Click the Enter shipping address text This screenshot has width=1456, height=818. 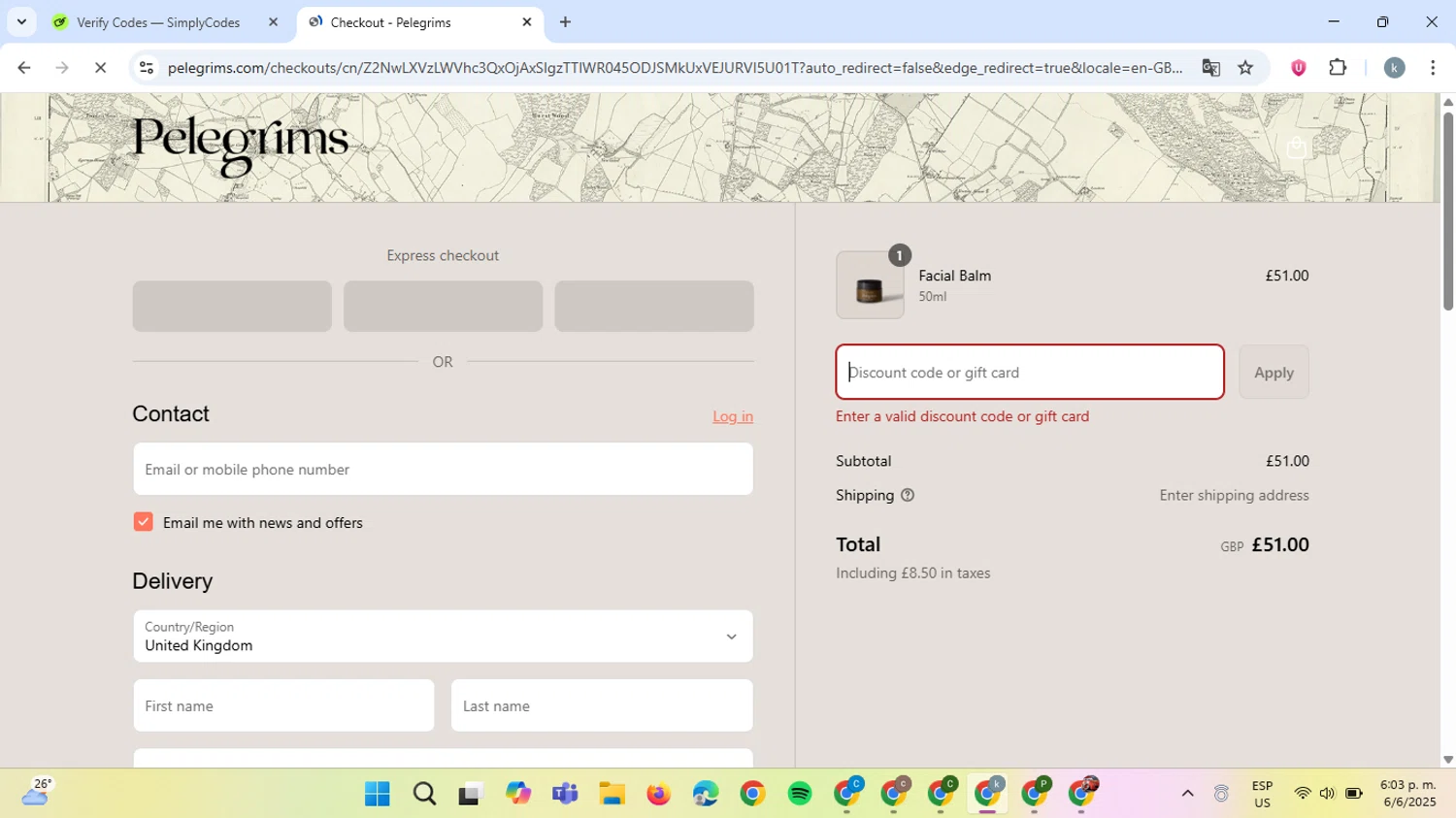pyautogui.click(x=1234, y=495)
